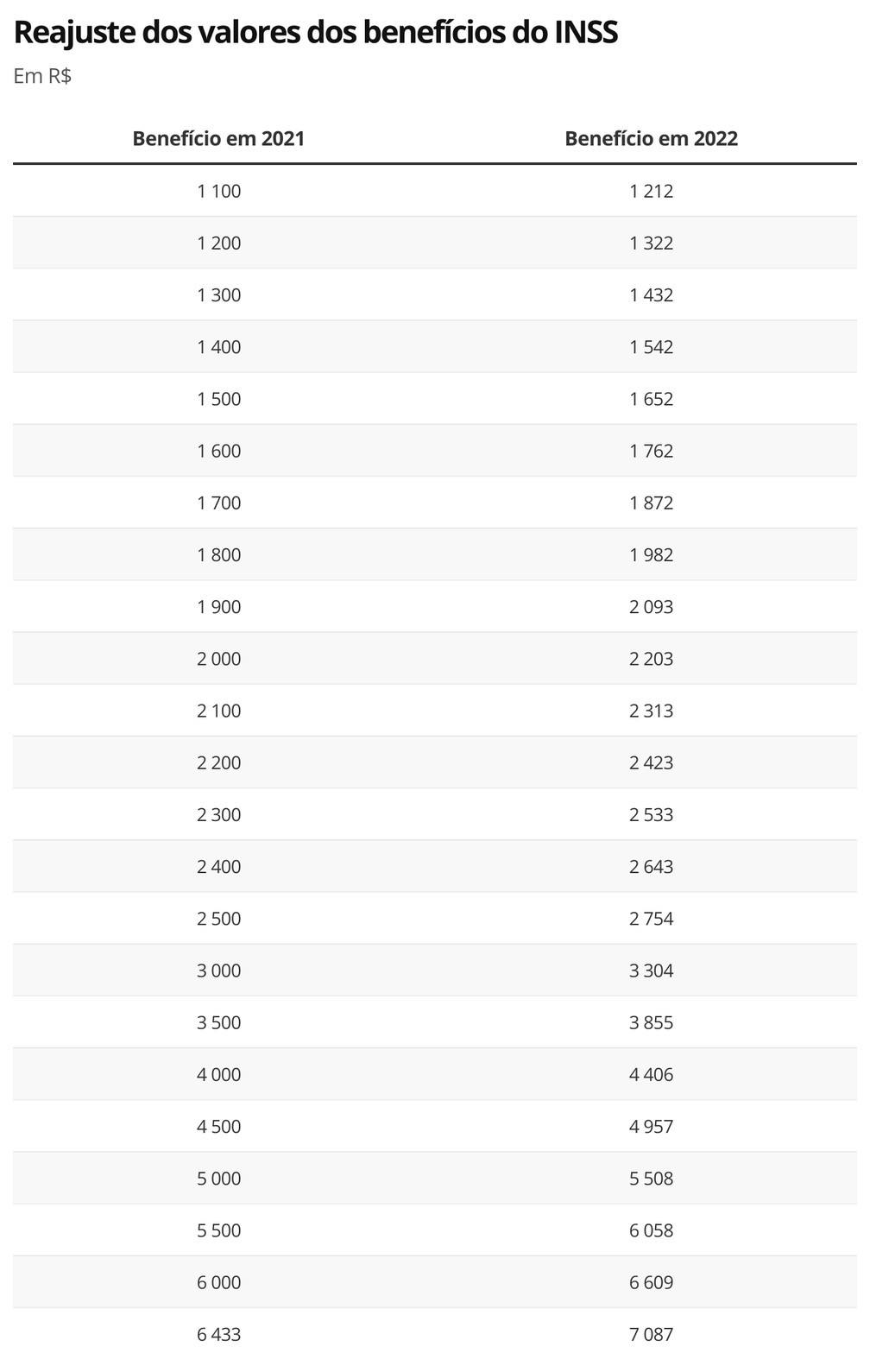870x1372 pixels.
Task: Click the 5 508 adjusted value
Action: coord(651,1179)
